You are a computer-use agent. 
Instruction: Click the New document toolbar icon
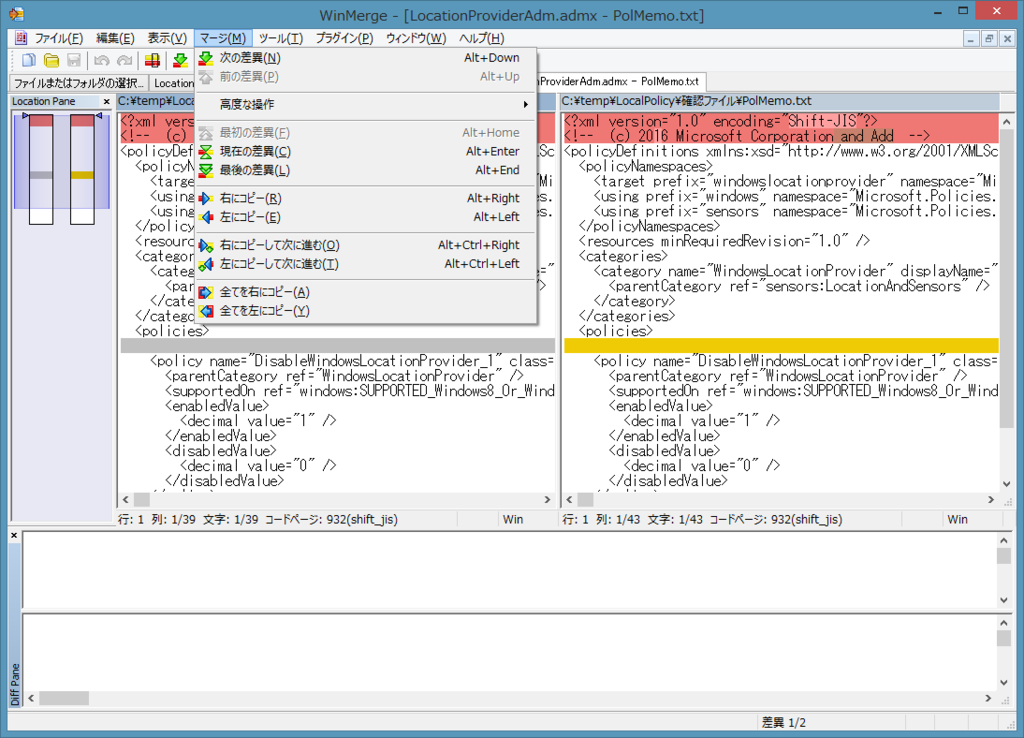(28, 61)
